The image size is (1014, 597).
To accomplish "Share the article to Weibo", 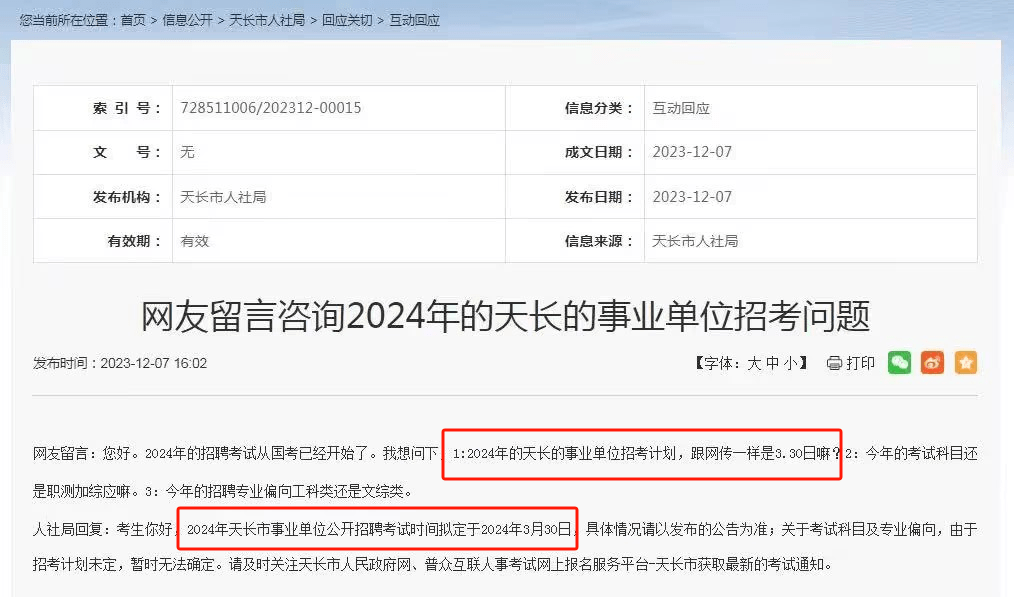I will tap(932, 363).
